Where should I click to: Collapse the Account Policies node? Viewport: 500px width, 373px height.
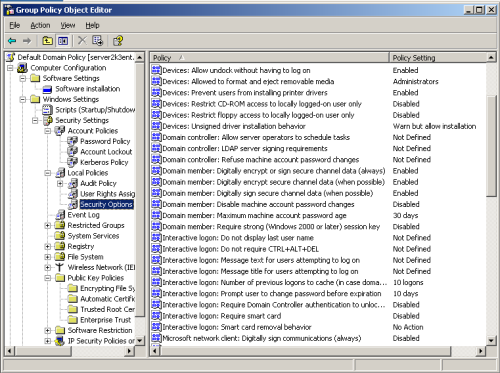pyautogui.click(x=48, y=131)
